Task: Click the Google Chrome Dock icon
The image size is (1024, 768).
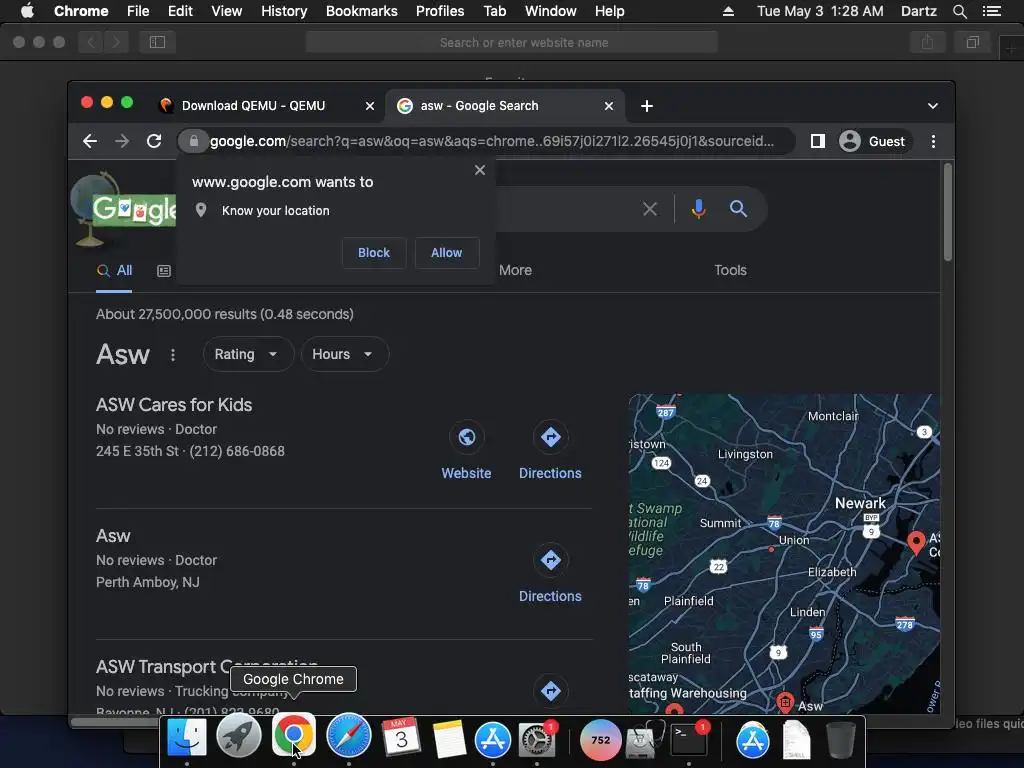Action: [293, 736]
